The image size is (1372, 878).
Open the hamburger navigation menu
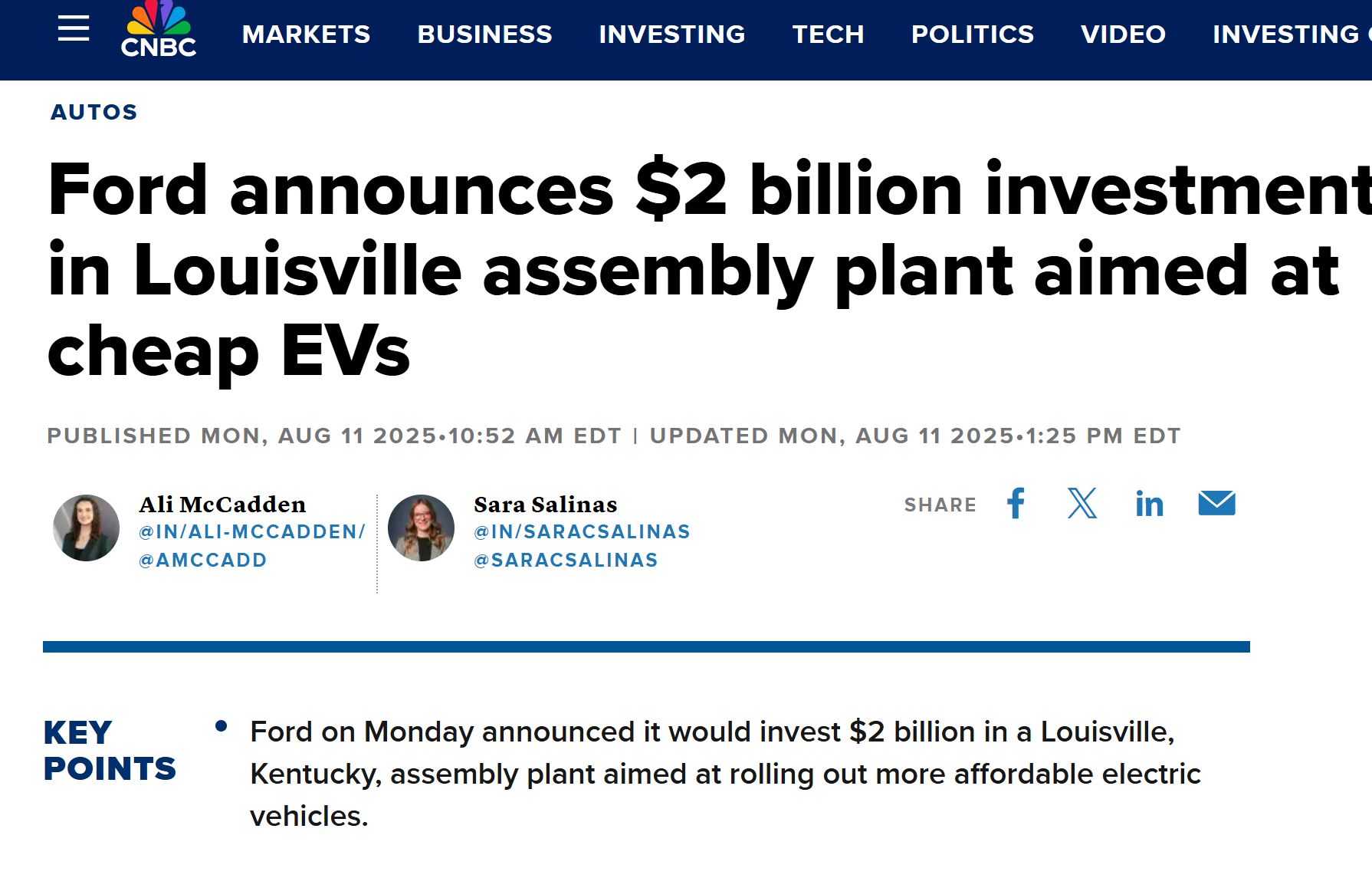74,29
